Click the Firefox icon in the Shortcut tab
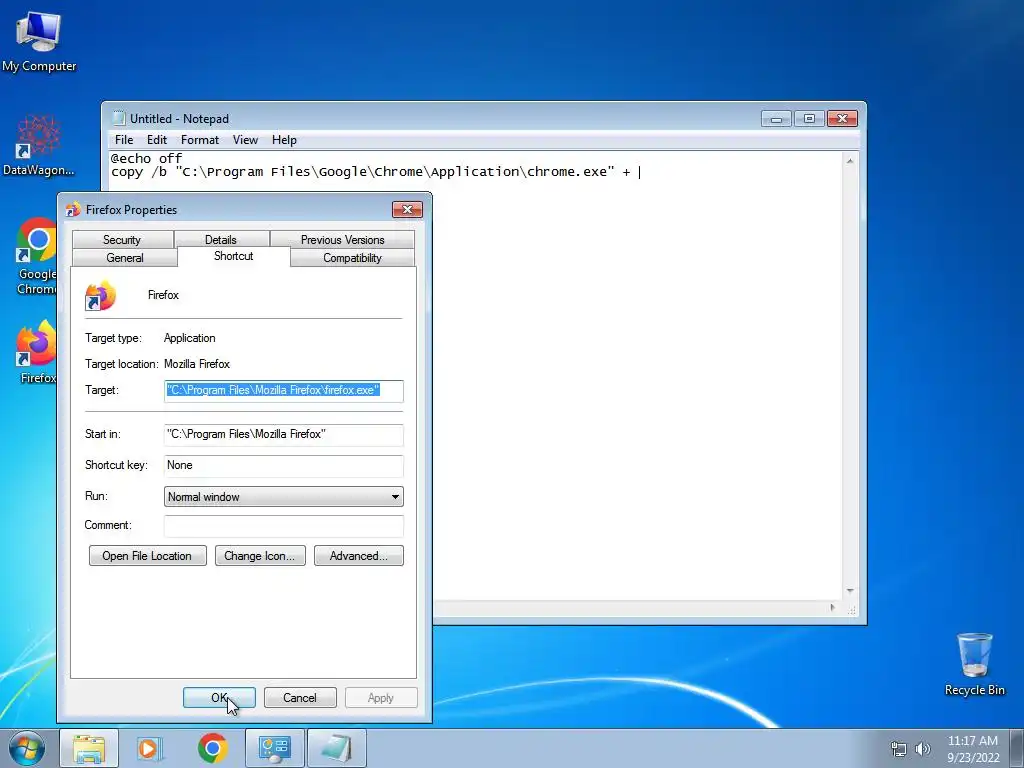The image size is (1024, 768). pyautogui.click(x=100, y=296)
